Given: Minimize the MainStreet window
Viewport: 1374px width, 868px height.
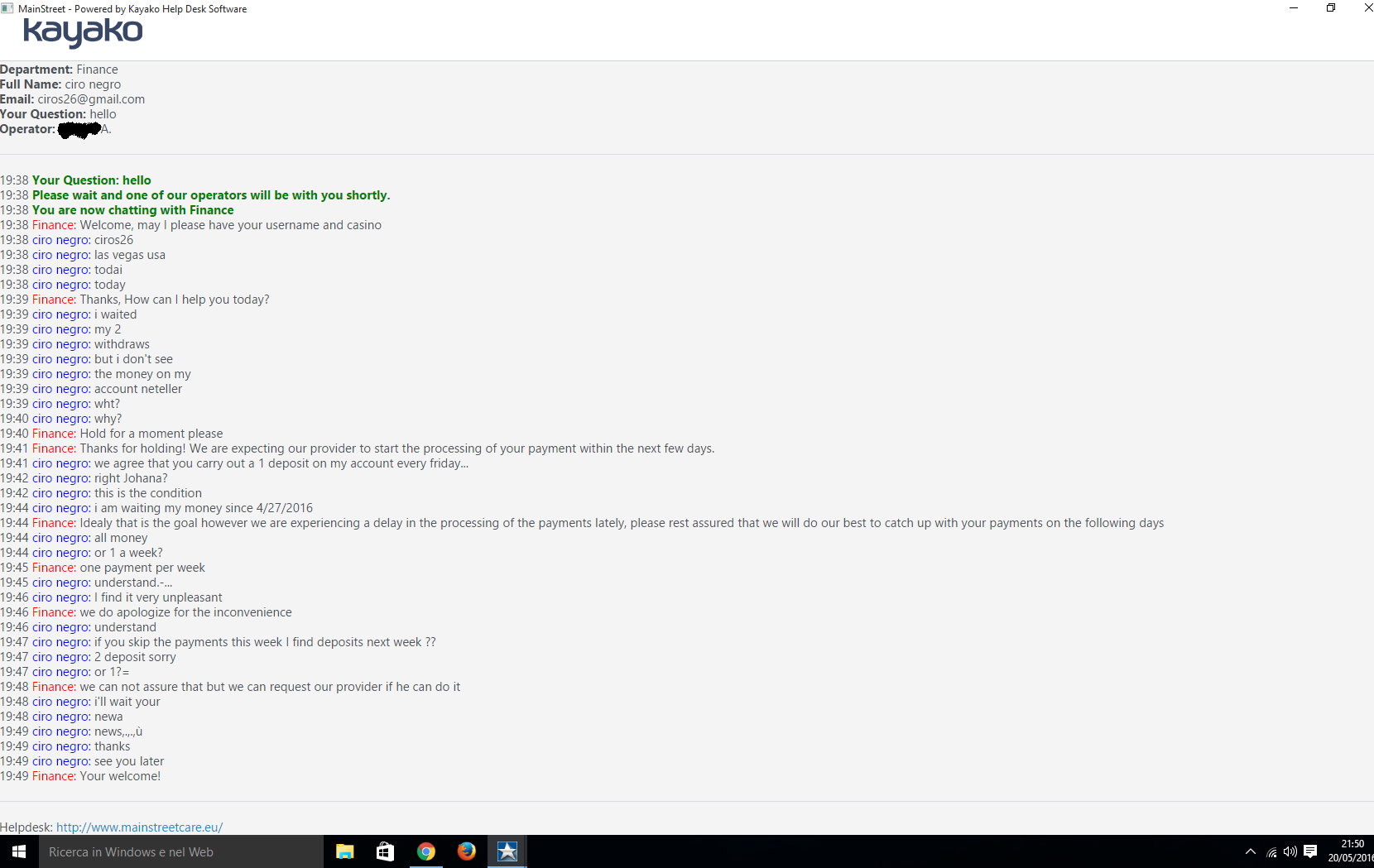Looking at the screenshot, I should tap(1294, 8).
